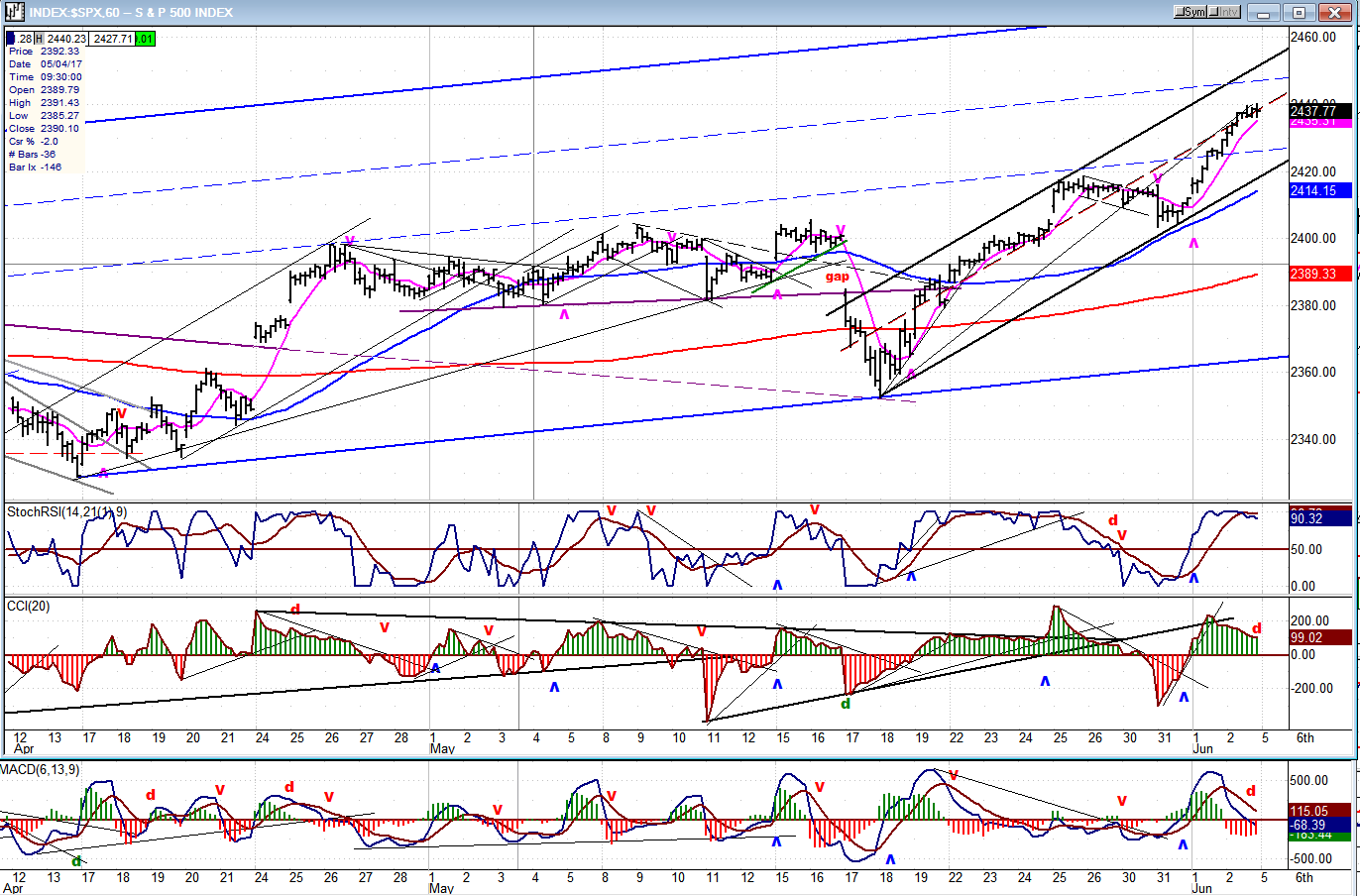Viewport: 1360px width, 896px height.
Task: Select the blue 2414.15 moving average tag
Action: tap(1320, 190)
